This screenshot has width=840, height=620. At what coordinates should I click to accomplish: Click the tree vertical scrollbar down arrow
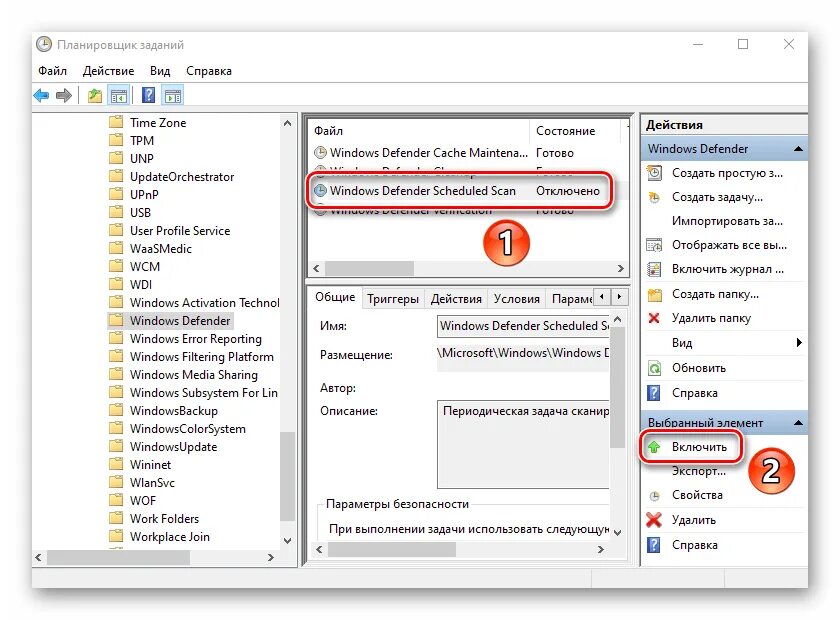(288, 540)
